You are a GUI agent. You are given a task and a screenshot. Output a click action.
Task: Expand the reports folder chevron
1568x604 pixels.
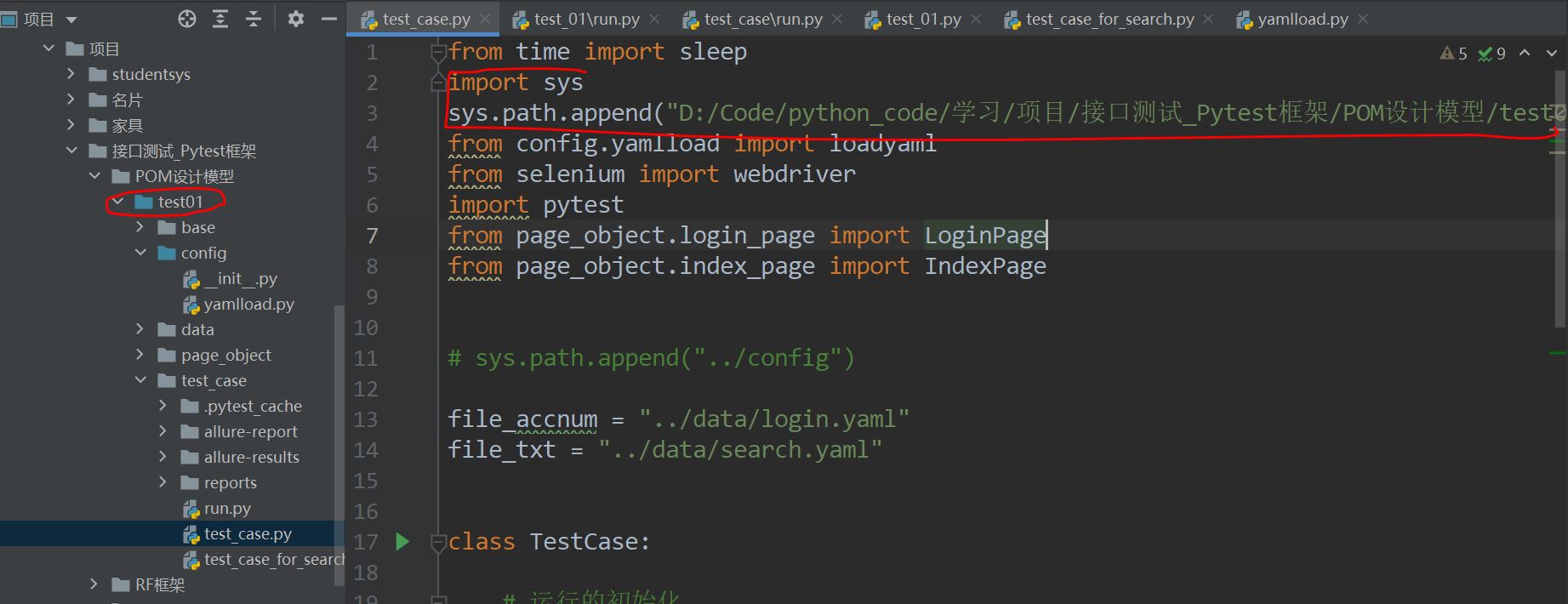tap(163, 483)
